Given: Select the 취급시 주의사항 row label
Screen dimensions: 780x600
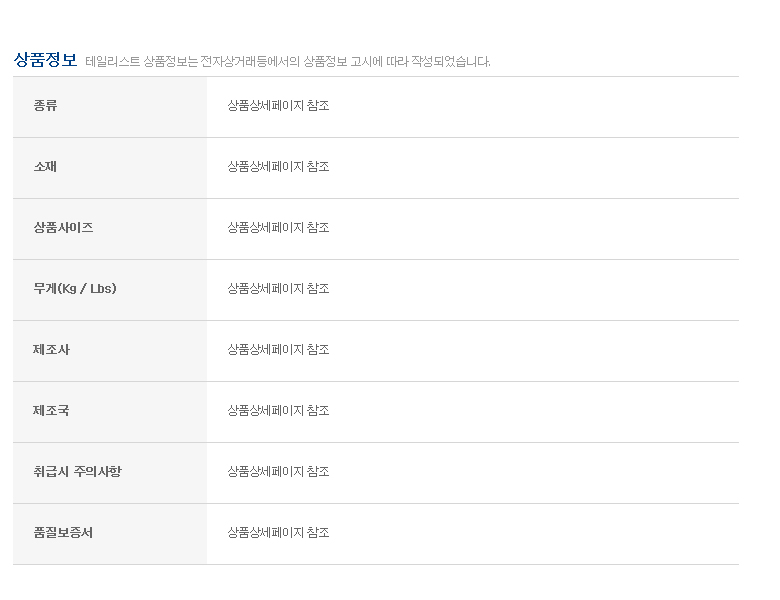Looking at the screenshot, I should 77,472.
